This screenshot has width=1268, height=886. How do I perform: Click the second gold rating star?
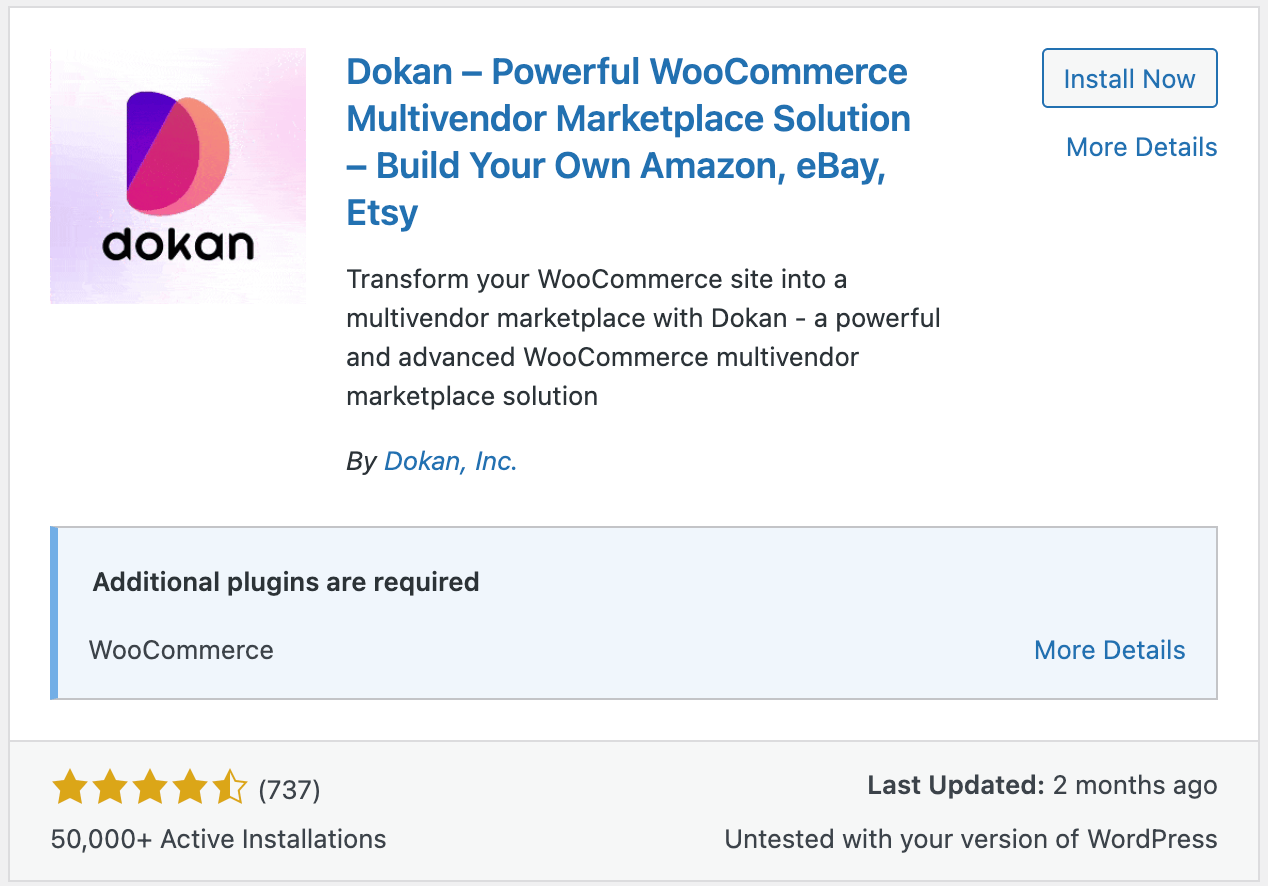tap(110, 789)
